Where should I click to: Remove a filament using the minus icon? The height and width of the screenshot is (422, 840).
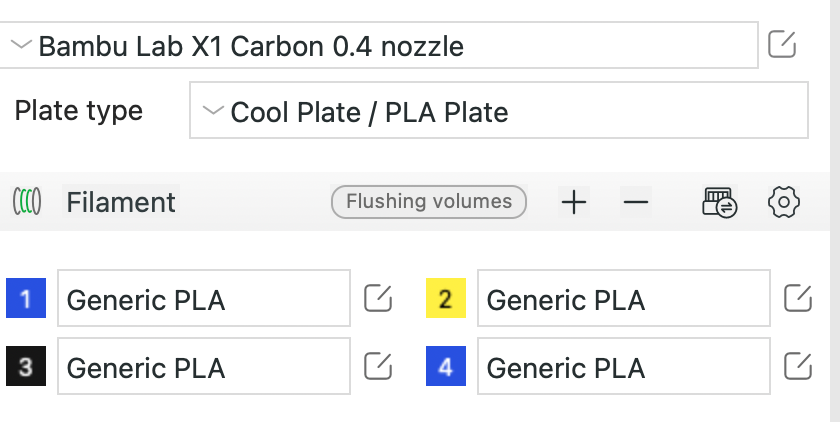[635, 203]
